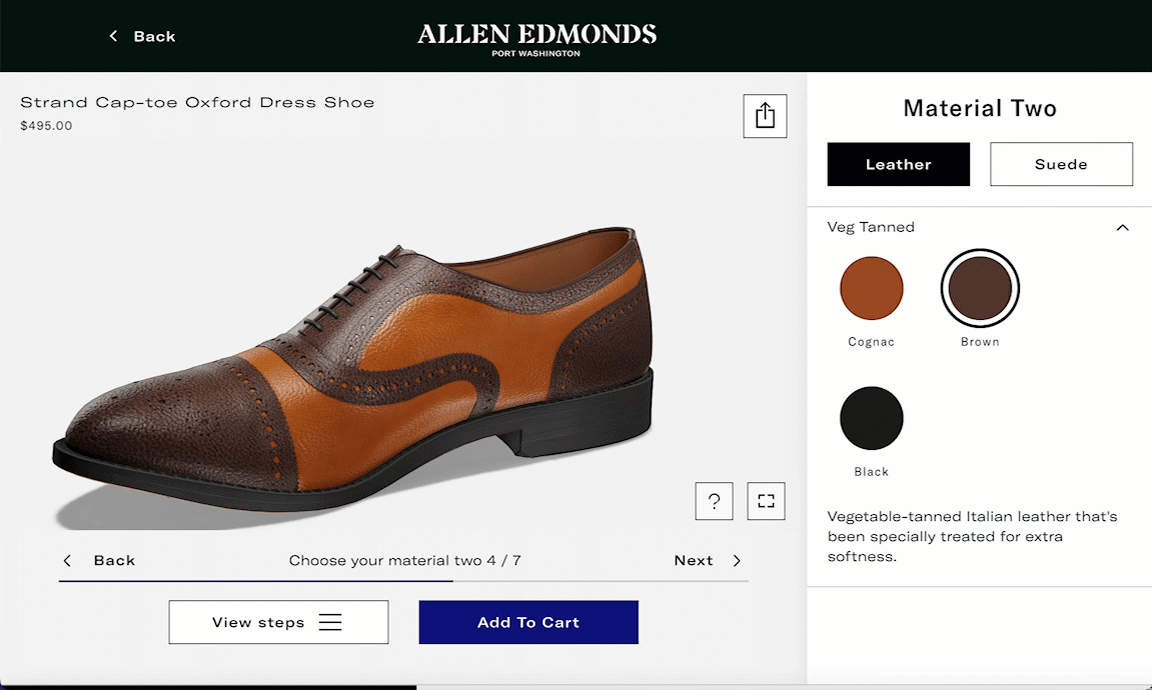Click the share icon above the shoe

(765, 116)
